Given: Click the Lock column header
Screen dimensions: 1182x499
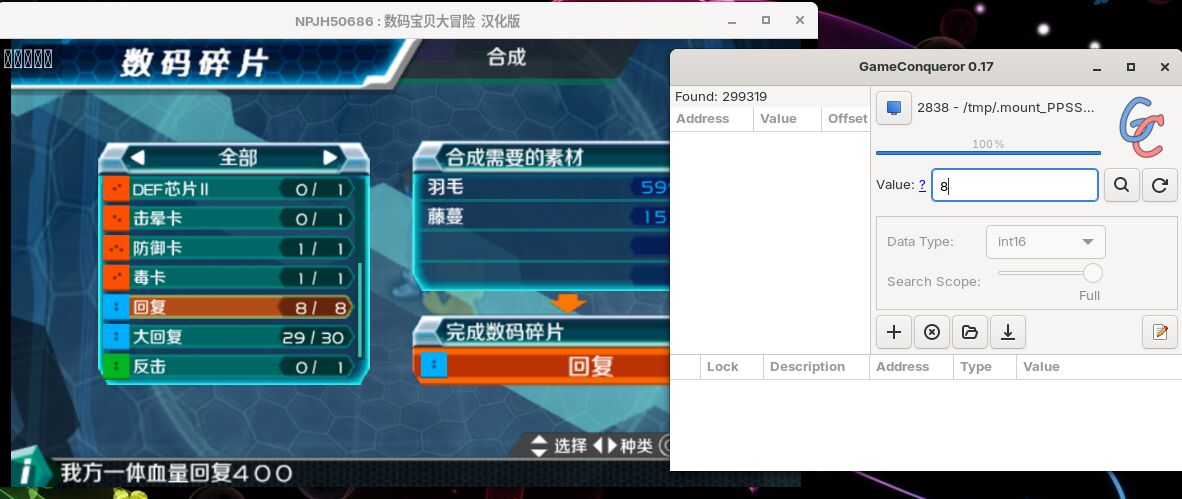Looking at the screenshot, I should pyautogui.click(x=722, y=366).
